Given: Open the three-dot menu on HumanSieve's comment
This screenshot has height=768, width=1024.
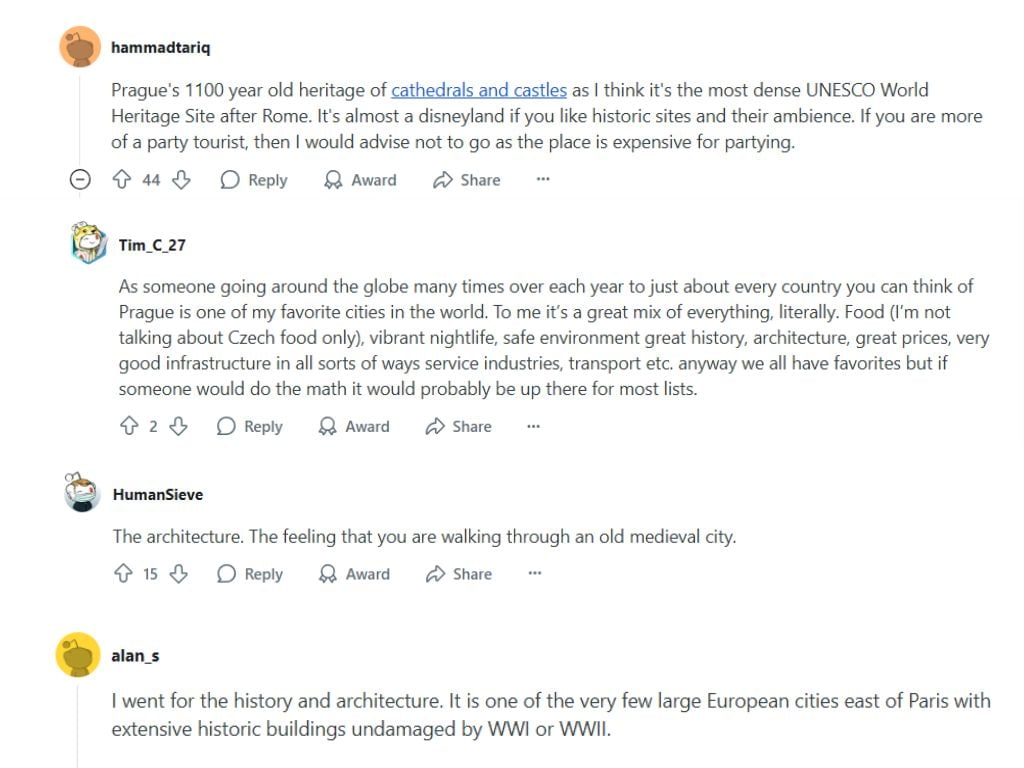Looking at the screenshot, I should 535,574.
